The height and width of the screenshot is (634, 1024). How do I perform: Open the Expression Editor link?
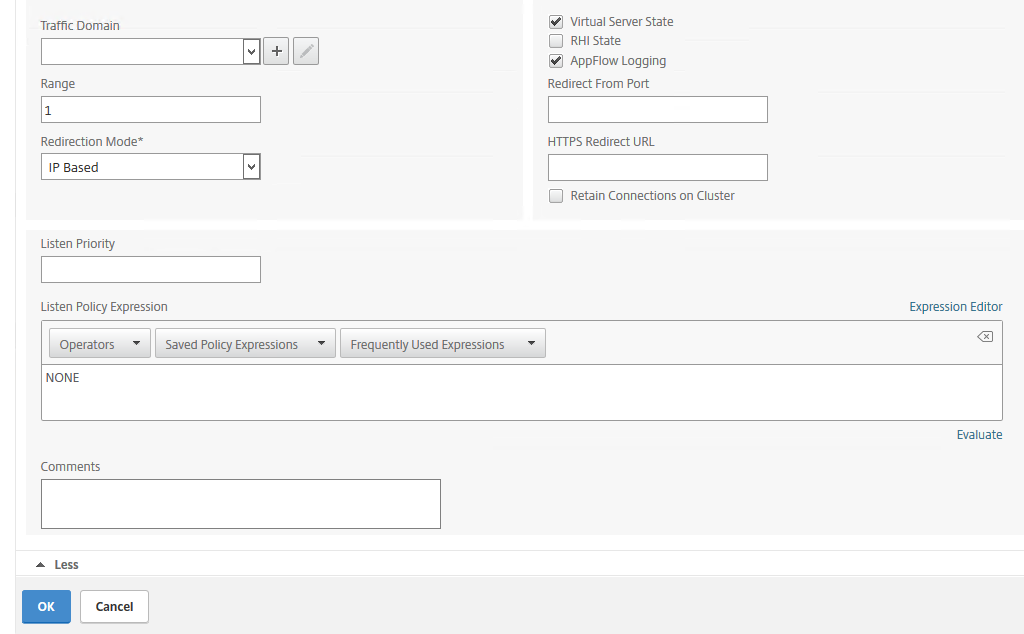coord(955,307)
